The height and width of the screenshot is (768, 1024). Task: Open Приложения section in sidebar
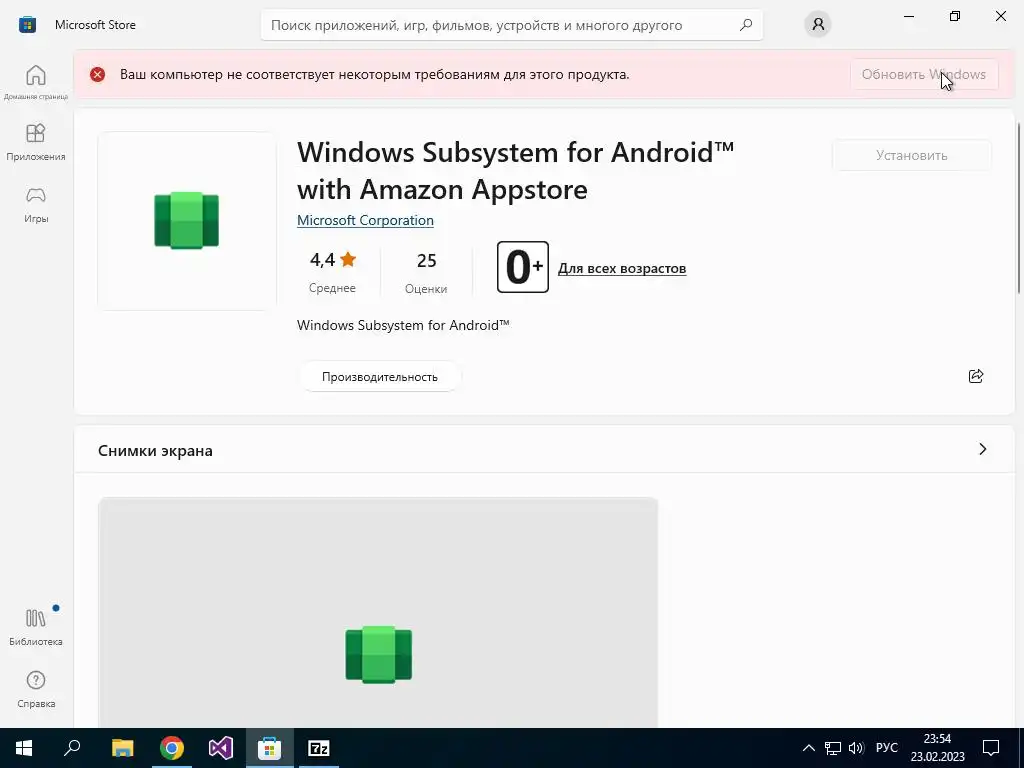36,142
